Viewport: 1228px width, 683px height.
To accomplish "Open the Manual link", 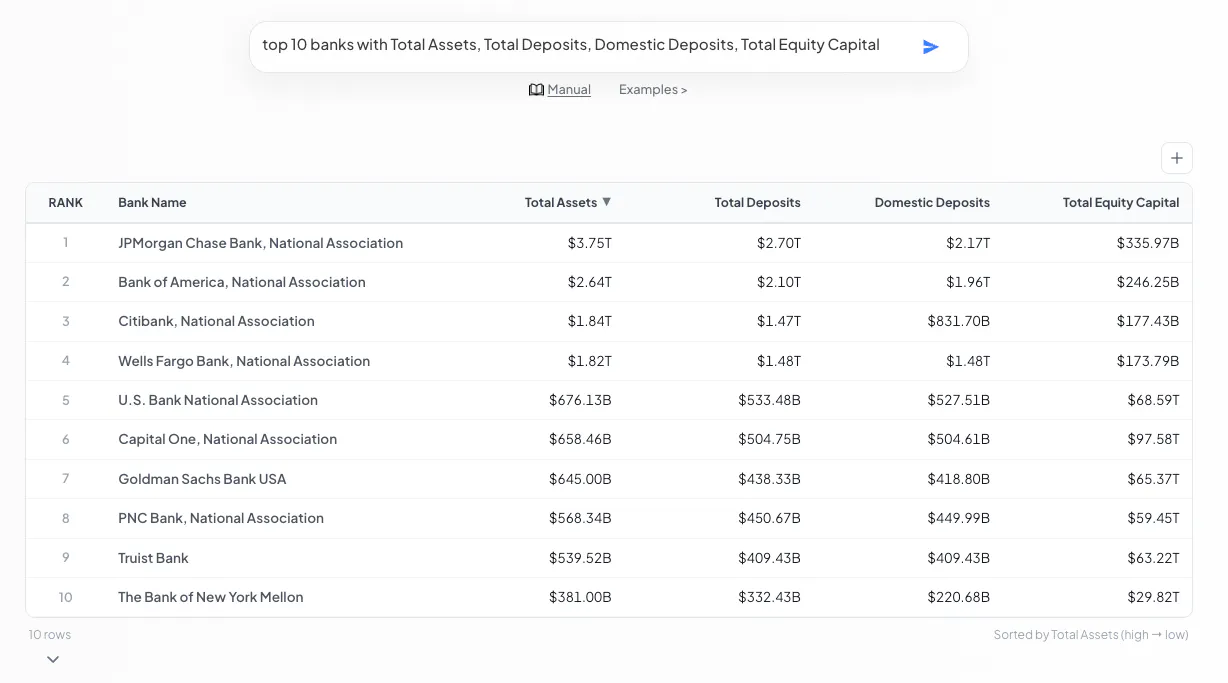I will pyautogui.click(x=569, y=90).
